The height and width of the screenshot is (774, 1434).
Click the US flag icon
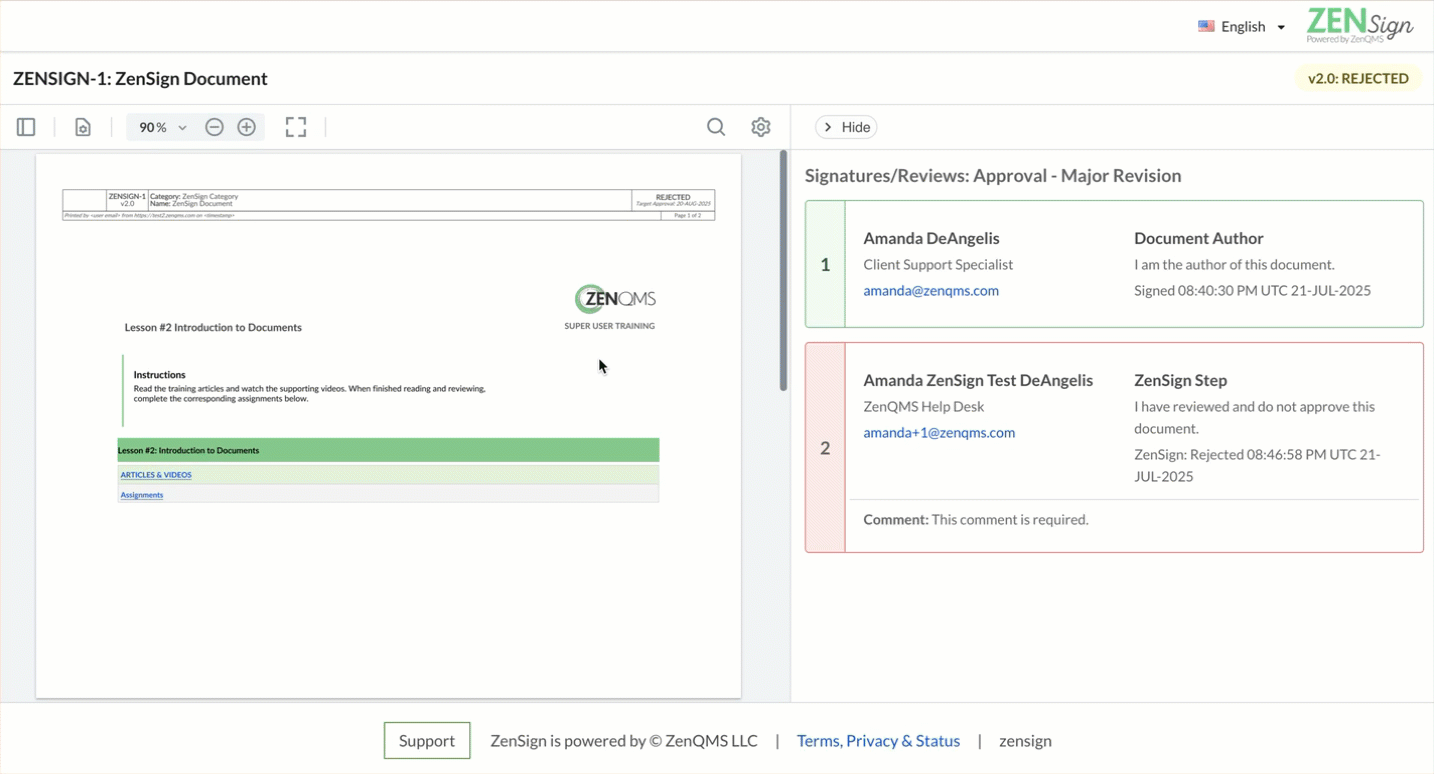point(1206,27)
